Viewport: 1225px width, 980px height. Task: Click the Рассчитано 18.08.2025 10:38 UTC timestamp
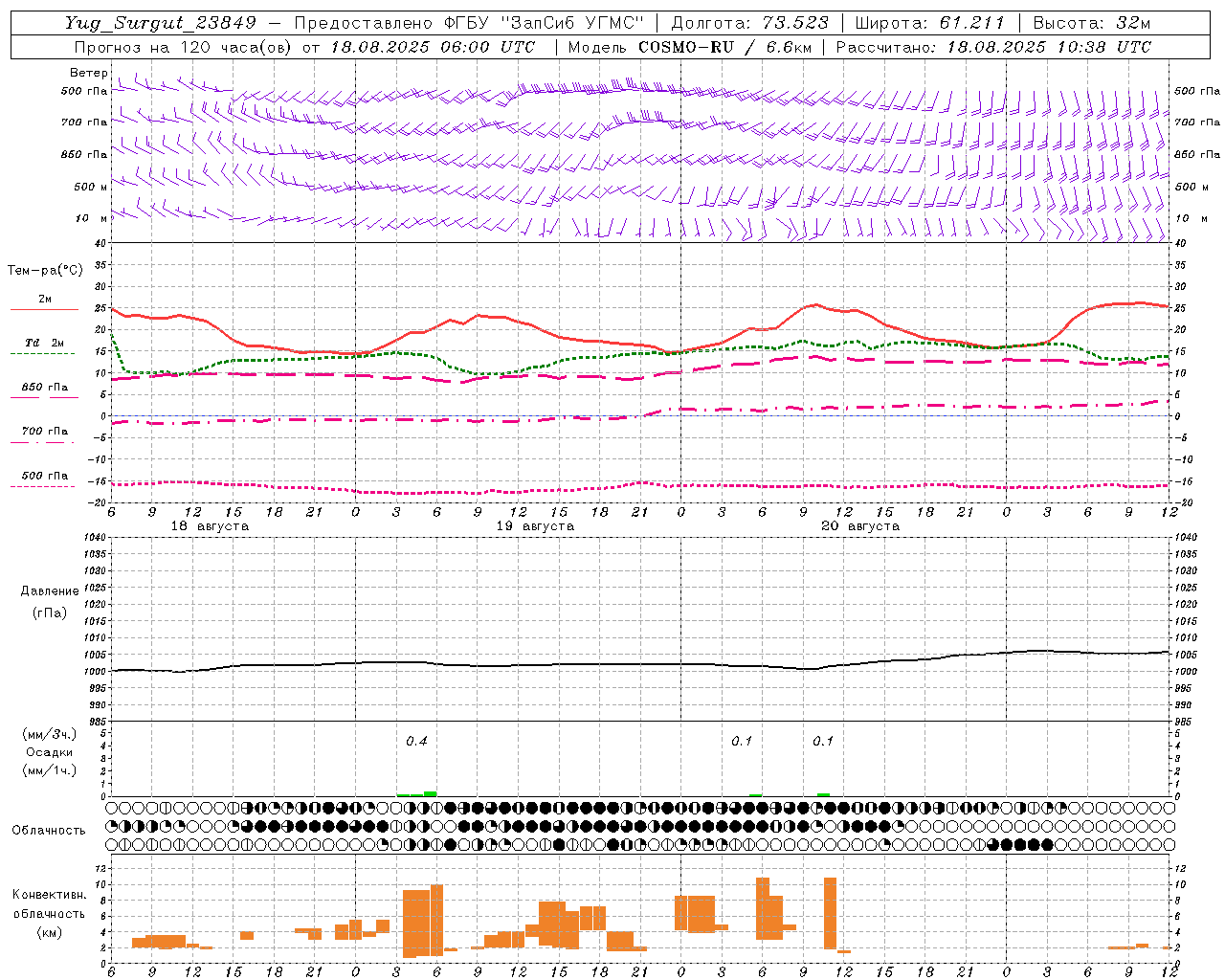click(993, 47)
